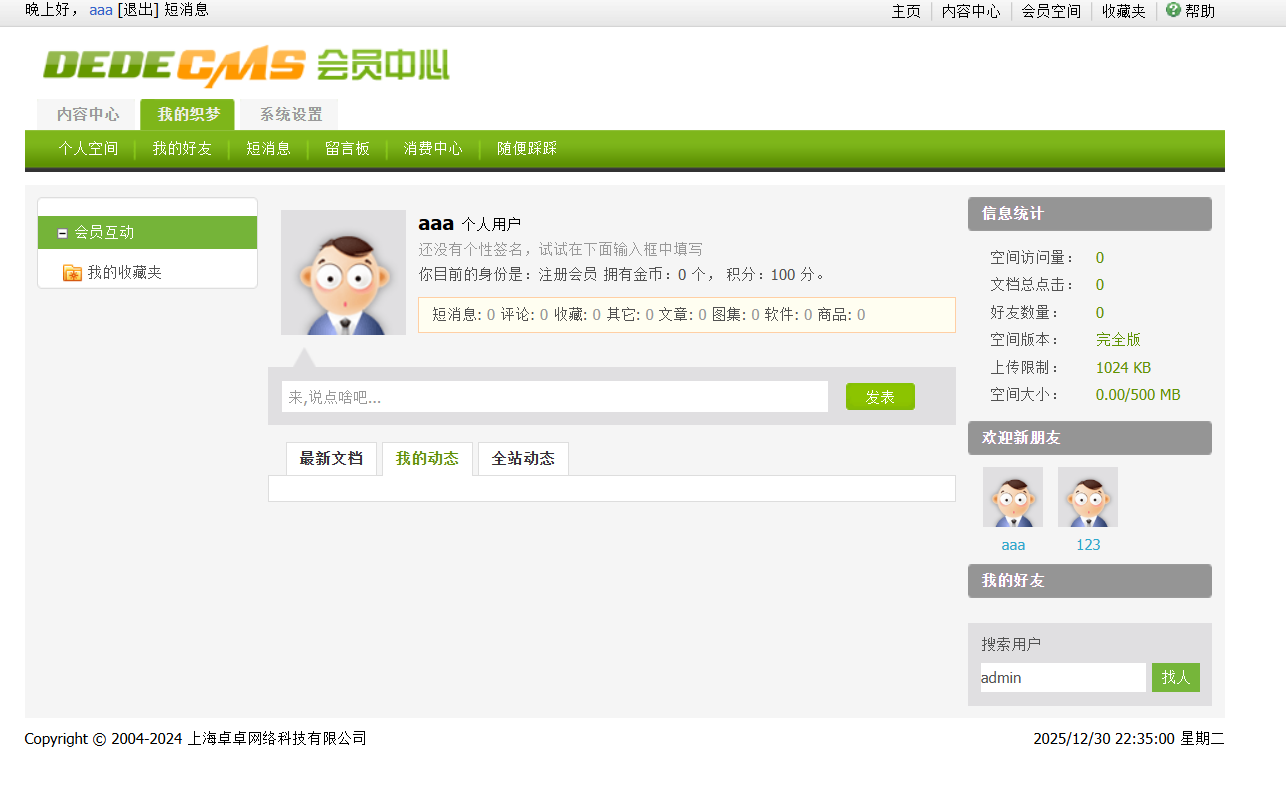Click the status text input box
Viewport: 1286px width, 790px height.
[554, 397]
